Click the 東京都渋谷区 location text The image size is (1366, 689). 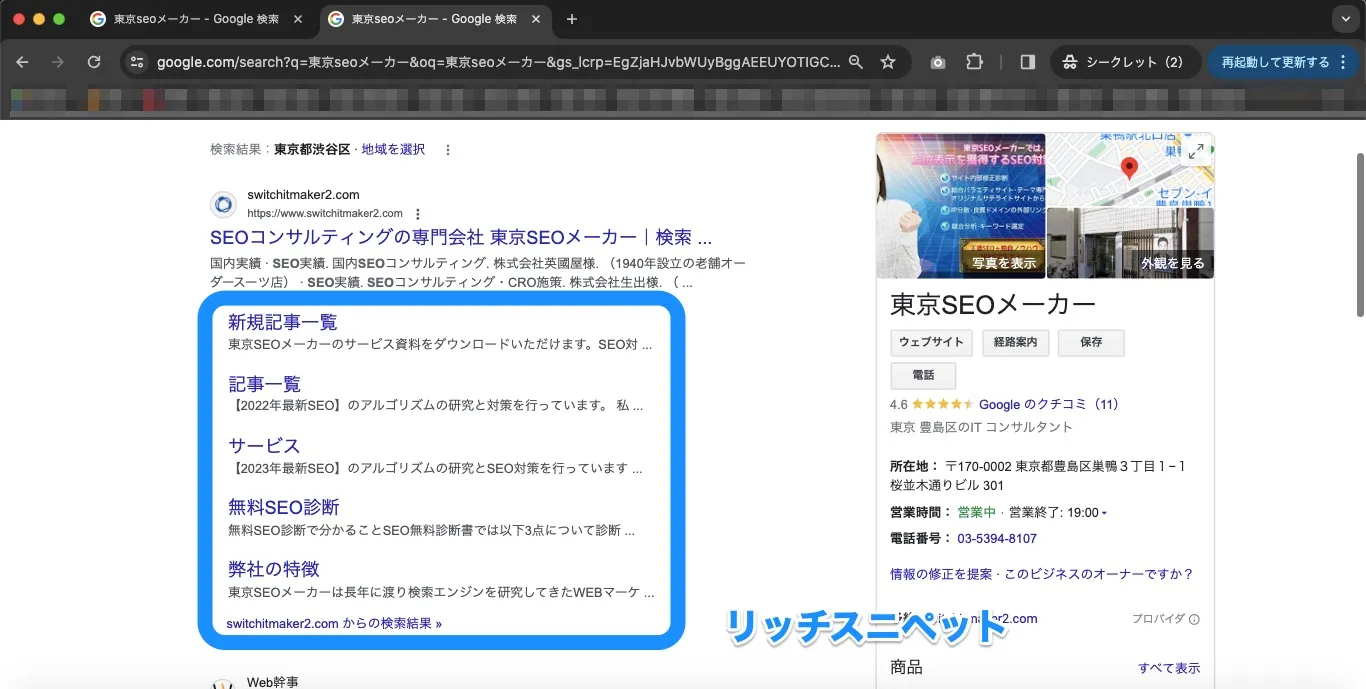coord(312,149)
